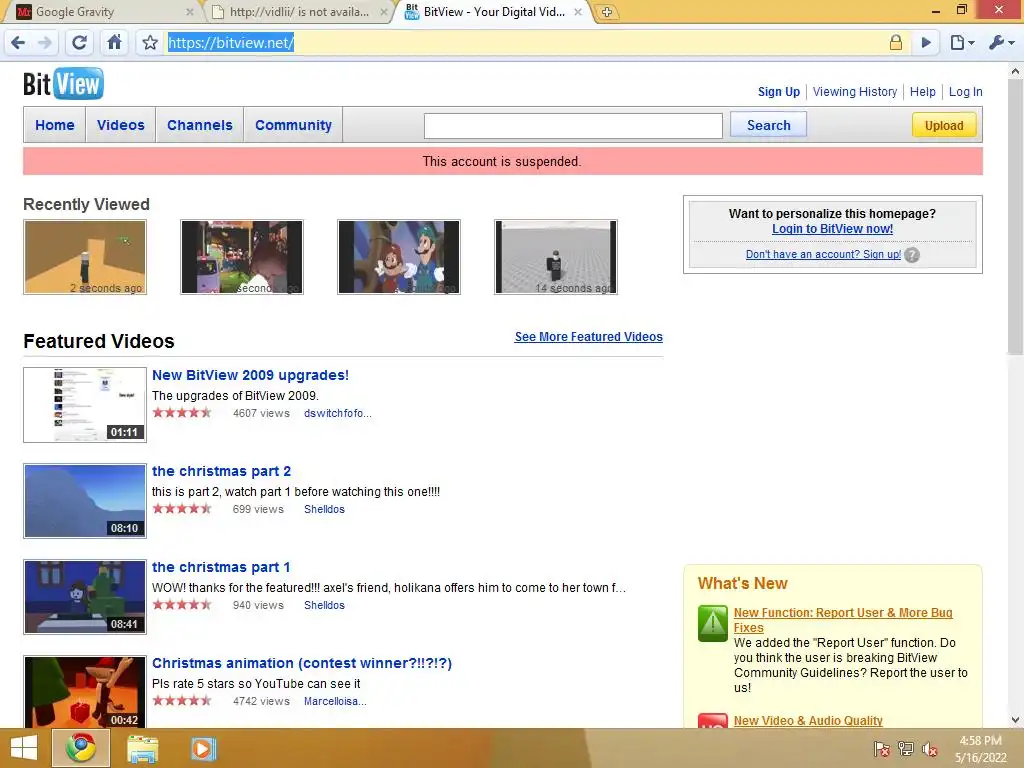Viewport: 1024px width, 768px height.
Task: Click the BitView search text field
Action: 573,125
